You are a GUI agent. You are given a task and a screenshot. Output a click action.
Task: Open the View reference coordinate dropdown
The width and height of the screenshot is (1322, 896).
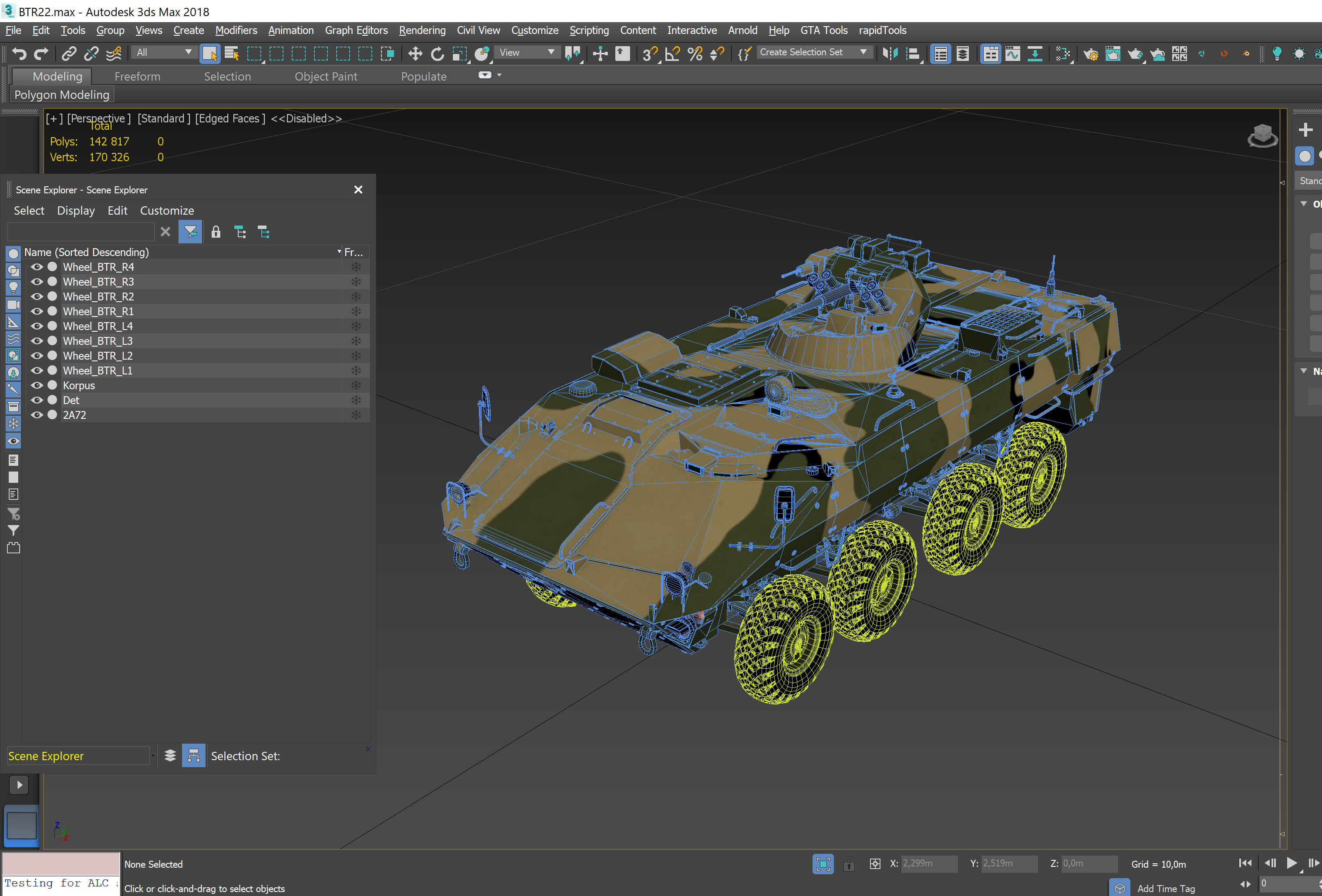pos(527,52)
